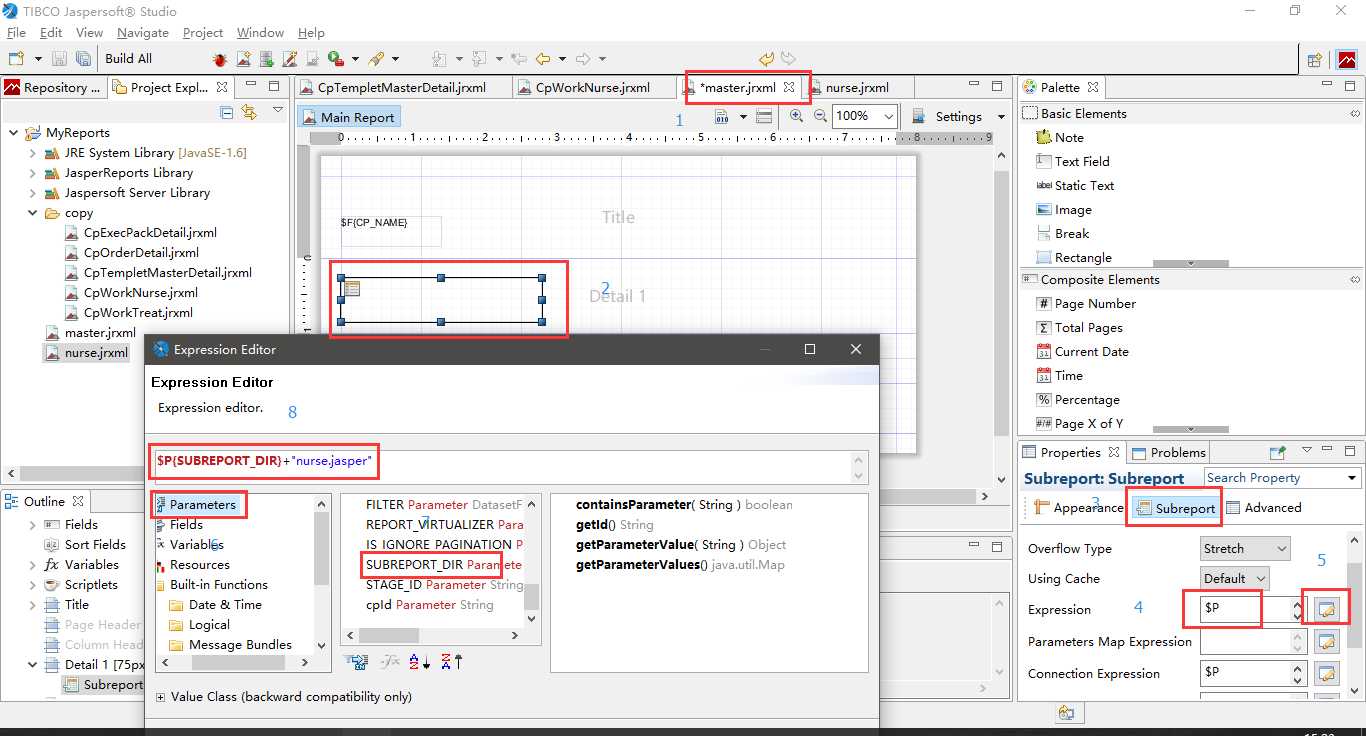Select the Current Date composite element
This screenshot has width=1366, height=736.
pos(1082,351)
